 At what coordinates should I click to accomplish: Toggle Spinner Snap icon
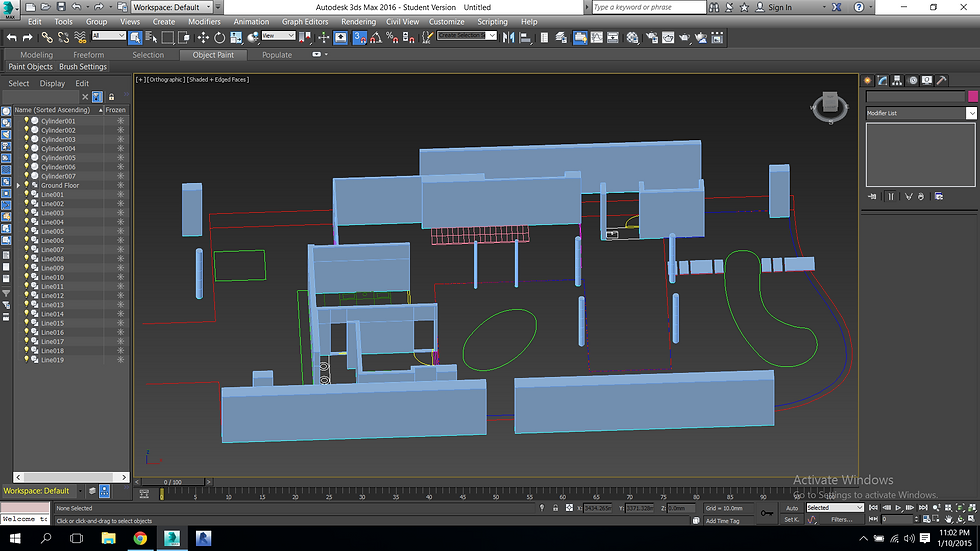408,37
